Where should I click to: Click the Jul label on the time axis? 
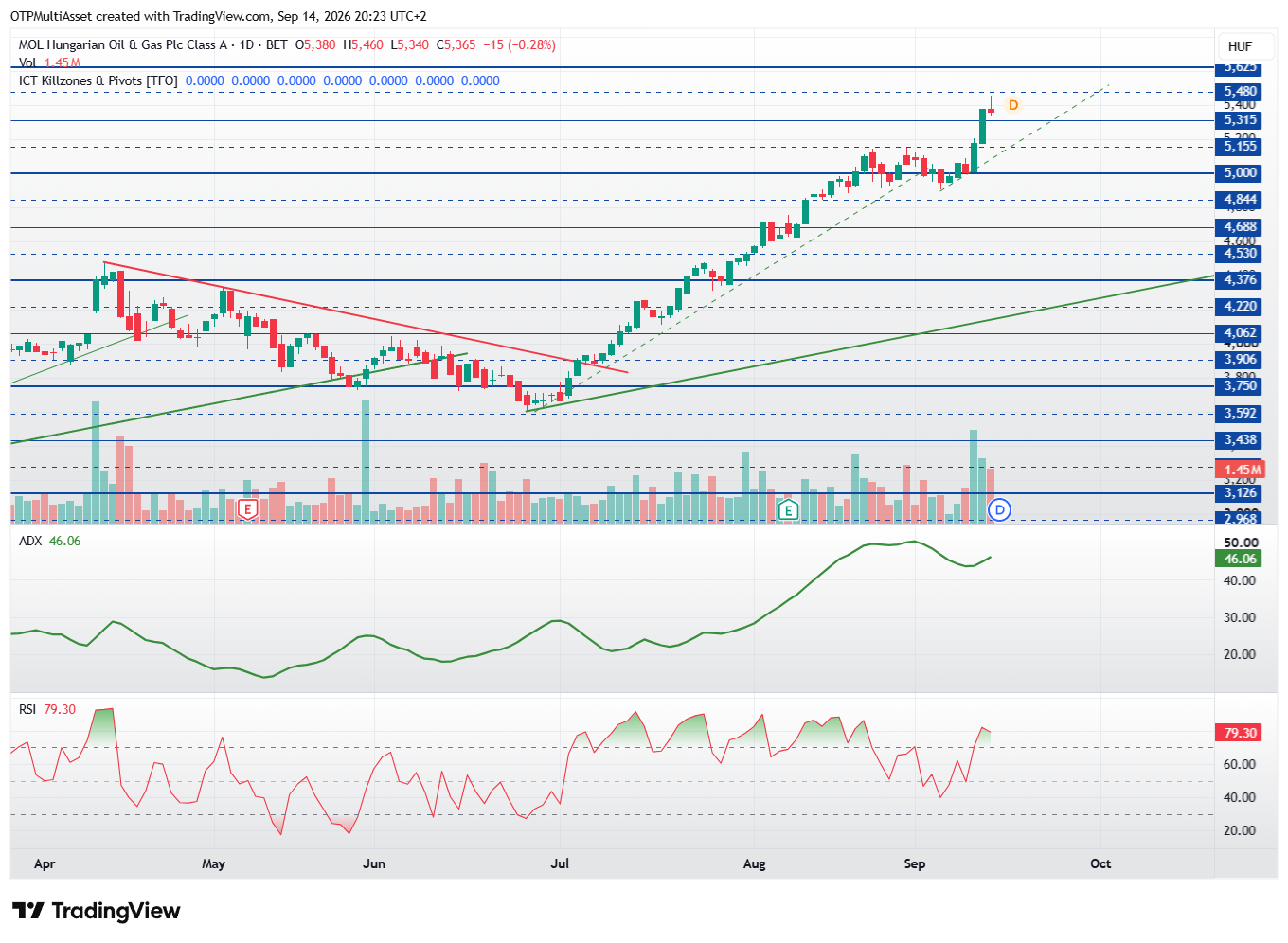tap(560, 863)
